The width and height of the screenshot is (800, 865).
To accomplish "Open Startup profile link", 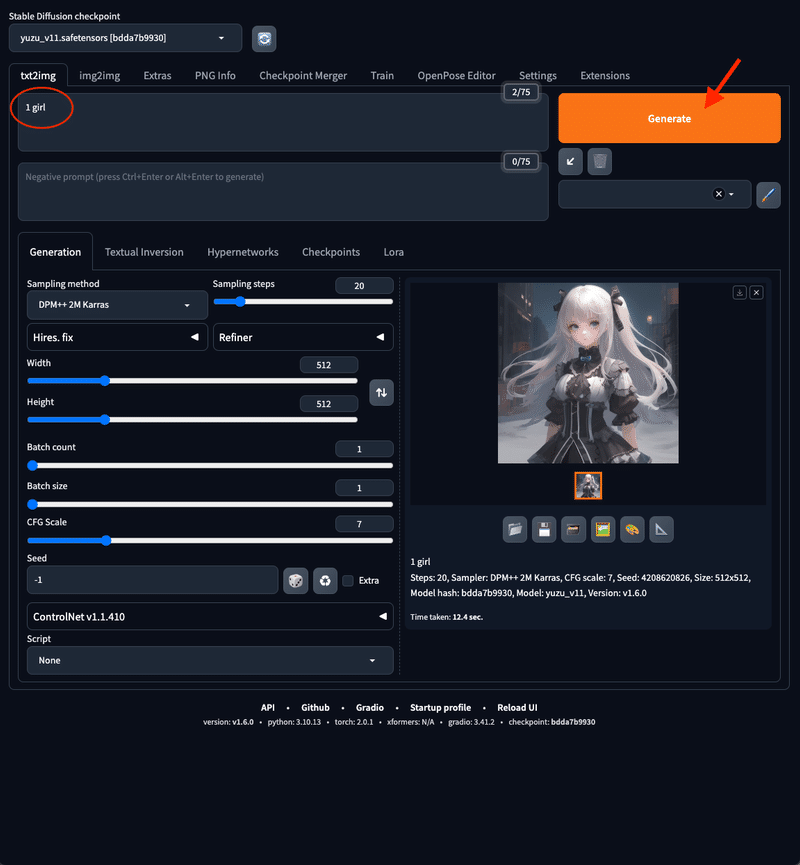I will (x=440, y=708).
